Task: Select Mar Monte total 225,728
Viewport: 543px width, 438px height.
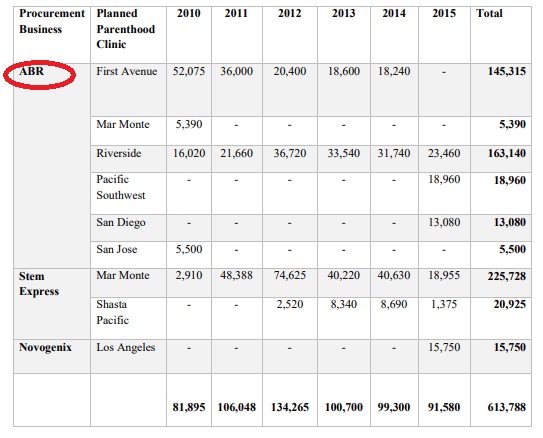Action: [x=507, y=276]
